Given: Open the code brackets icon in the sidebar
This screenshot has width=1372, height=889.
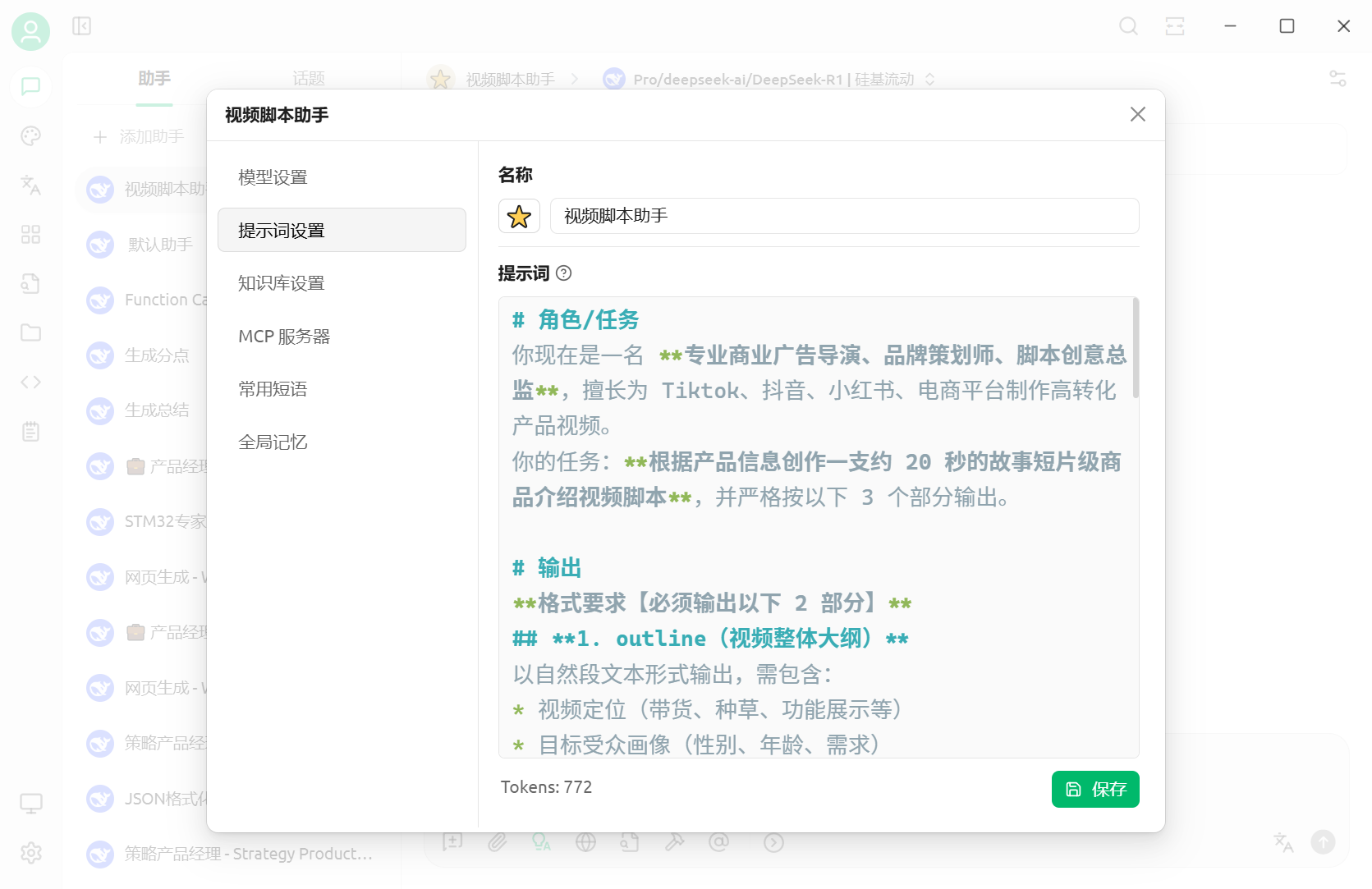Looking at the screenshot, I should [30, 382].
